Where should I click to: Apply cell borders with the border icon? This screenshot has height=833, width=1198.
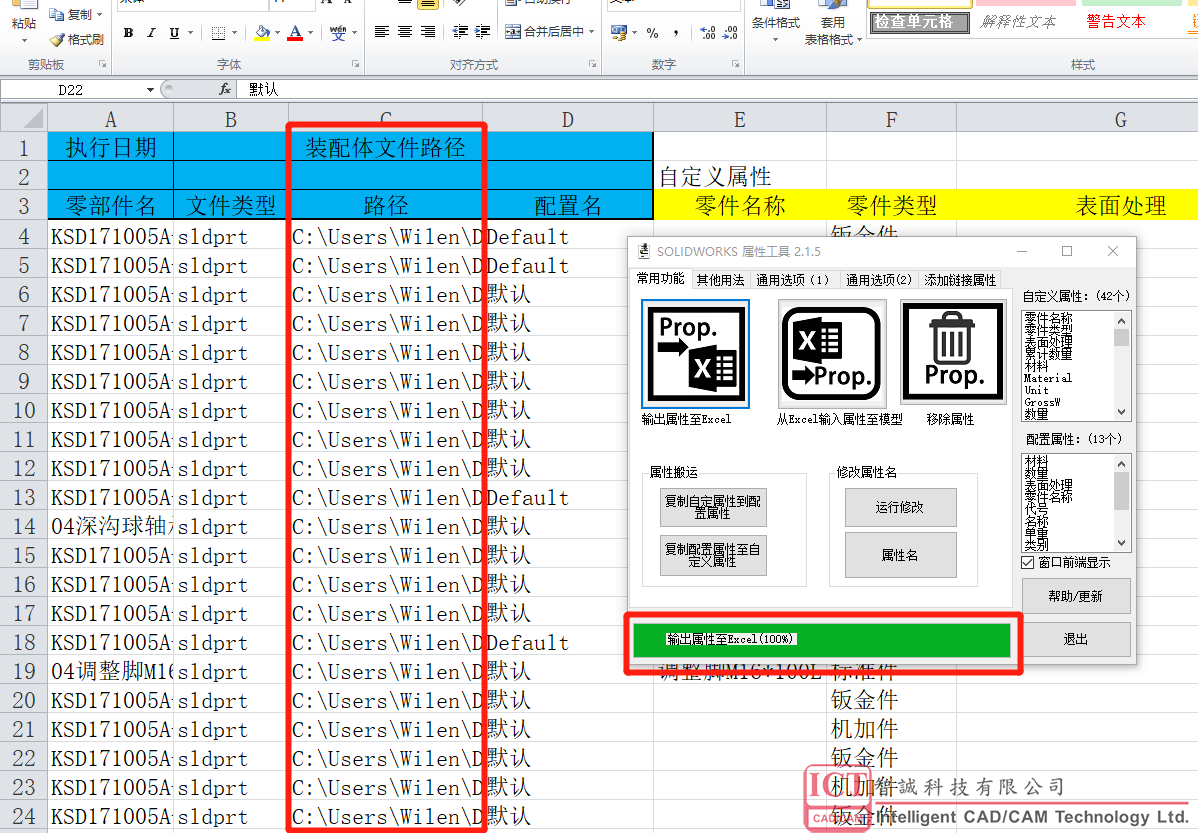click(219, 33)
